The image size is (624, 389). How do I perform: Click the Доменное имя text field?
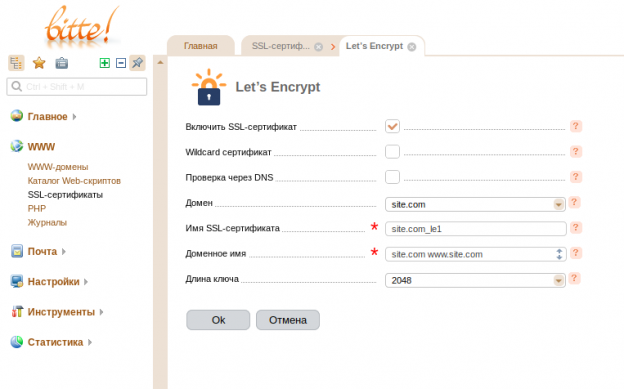tap(476, 254)
